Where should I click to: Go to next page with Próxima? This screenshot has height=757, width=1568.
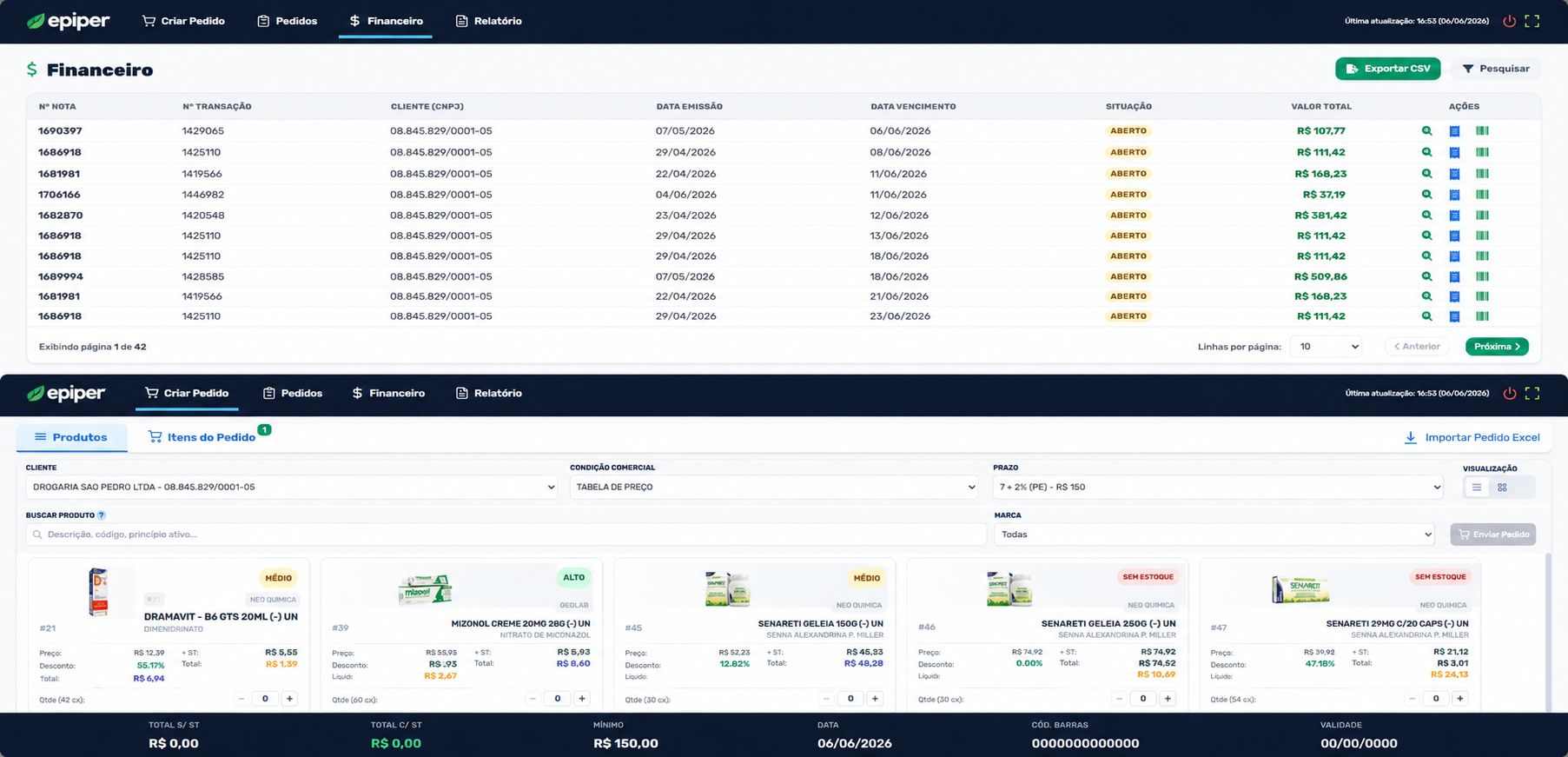(x=1497, y=347)
